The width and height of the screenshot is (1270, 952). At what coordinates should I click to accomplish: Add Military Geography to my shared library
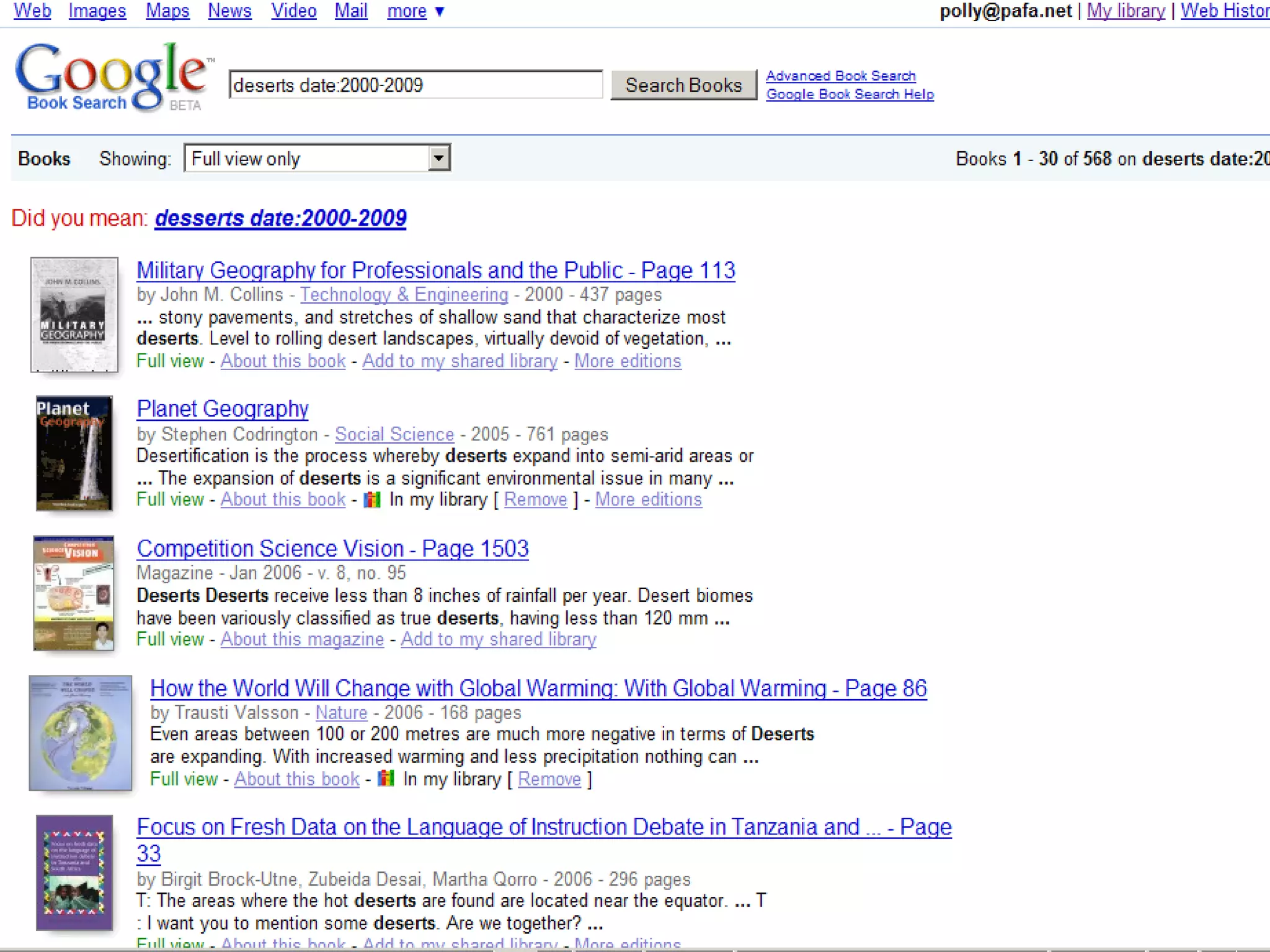tap(460, 361)
